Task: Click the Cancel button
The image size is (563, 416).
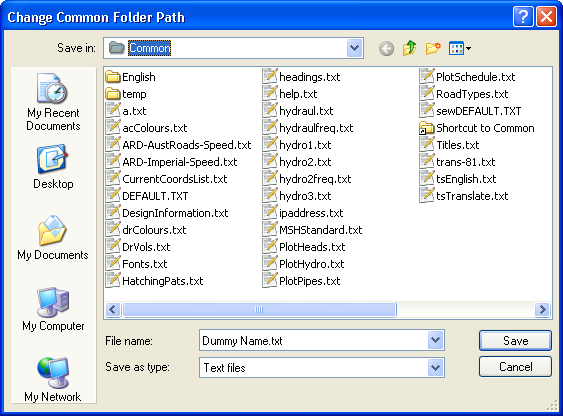Action: (x=515, y=366)
